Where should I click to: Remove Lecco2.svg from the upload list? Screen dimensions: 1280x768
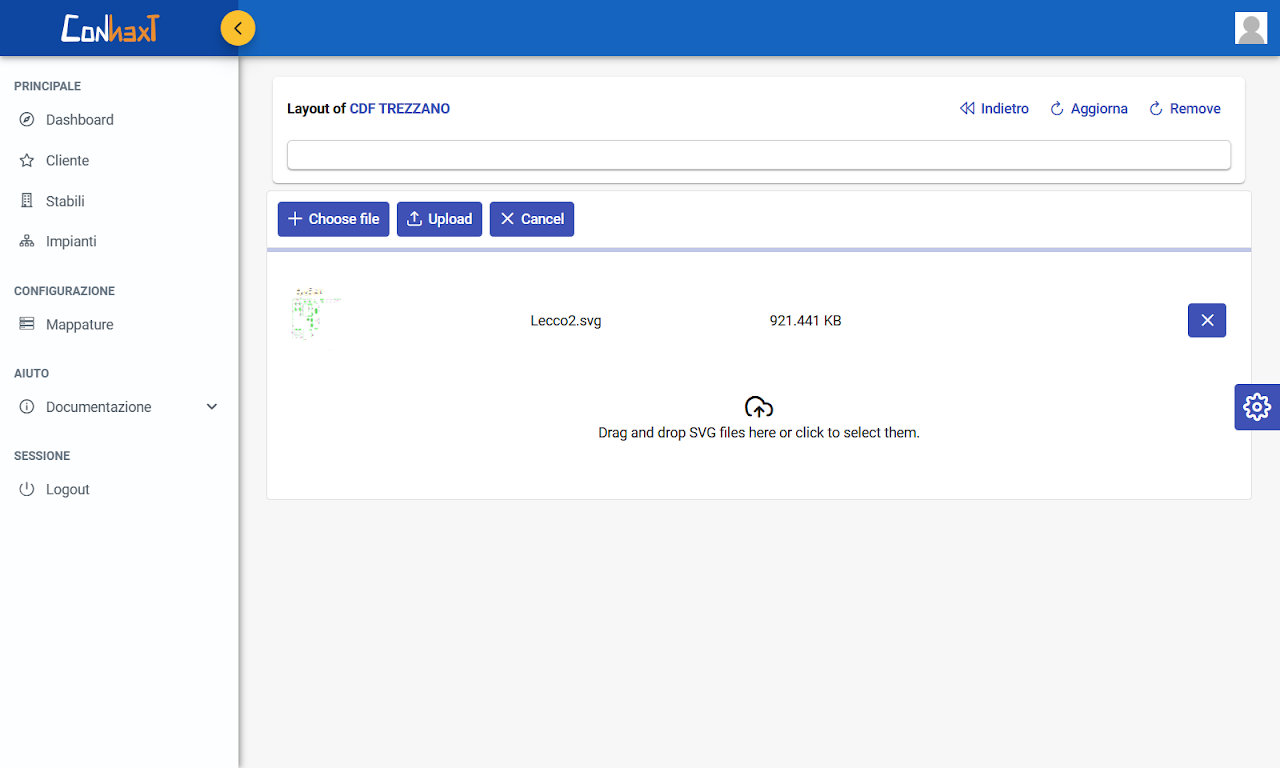[1206, 321]
